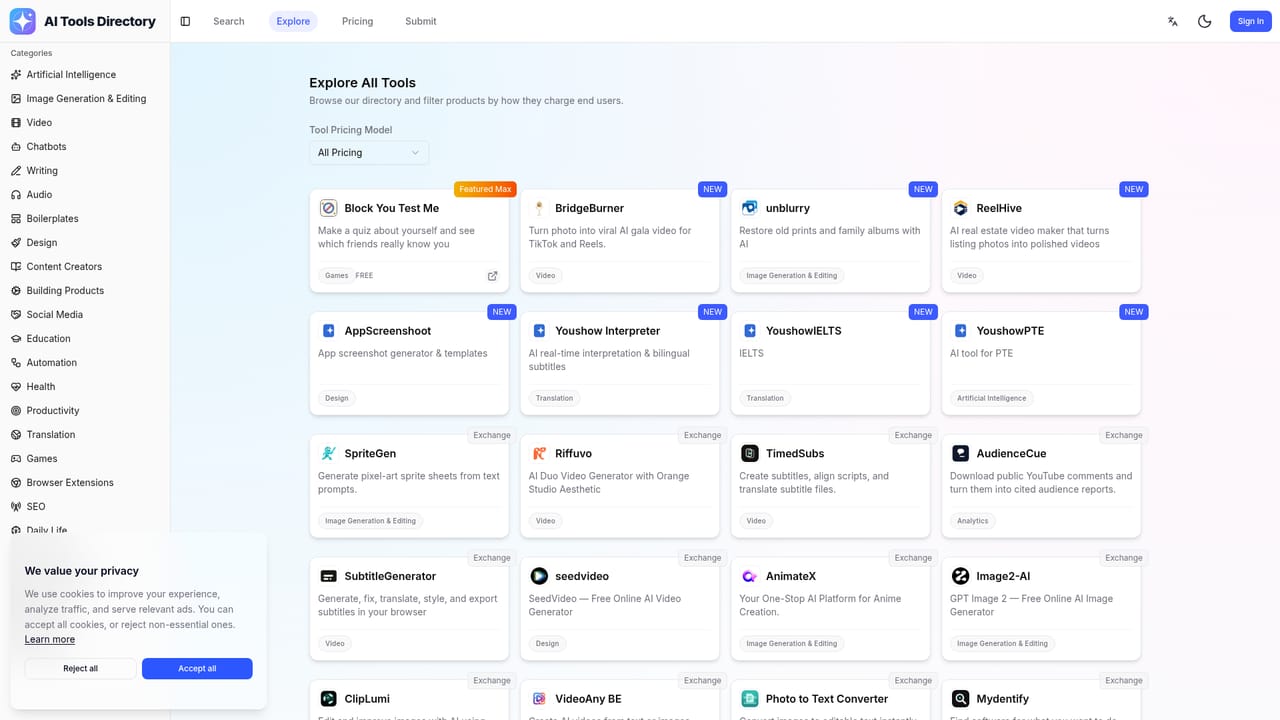Reject all non-essential cookies

(x=80, y=669)
